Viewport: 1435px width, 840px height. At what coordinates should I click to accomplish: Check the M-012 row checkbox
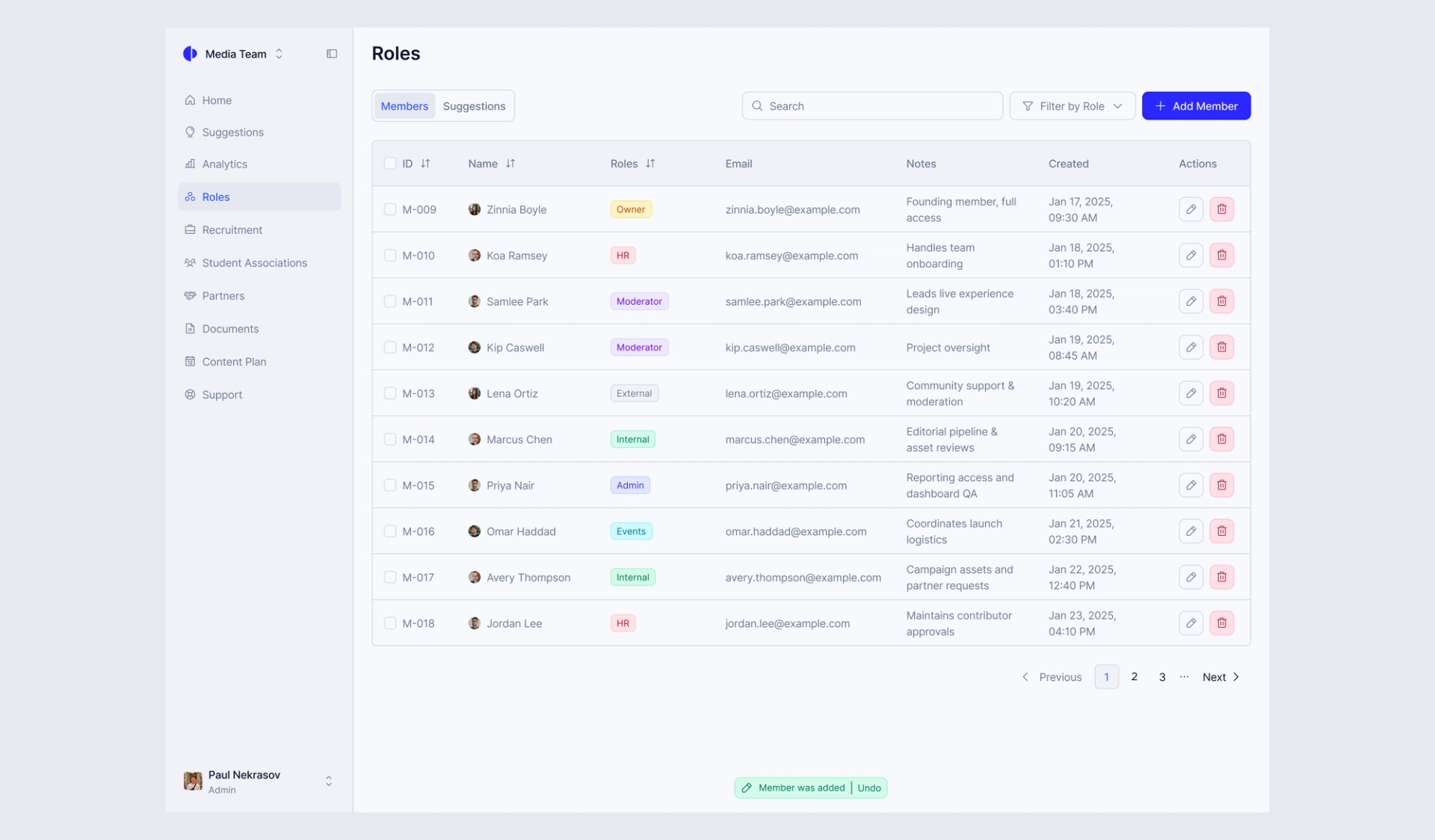[x=390, y=348]
